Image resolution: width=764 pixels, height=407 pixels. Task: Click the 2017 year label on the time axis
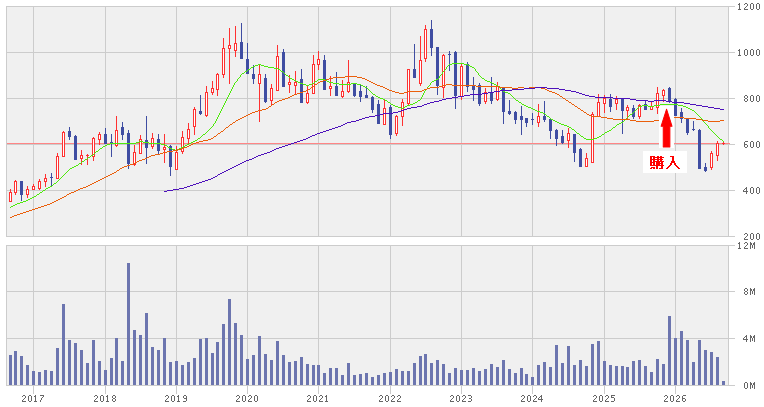(x=33, y=399)
